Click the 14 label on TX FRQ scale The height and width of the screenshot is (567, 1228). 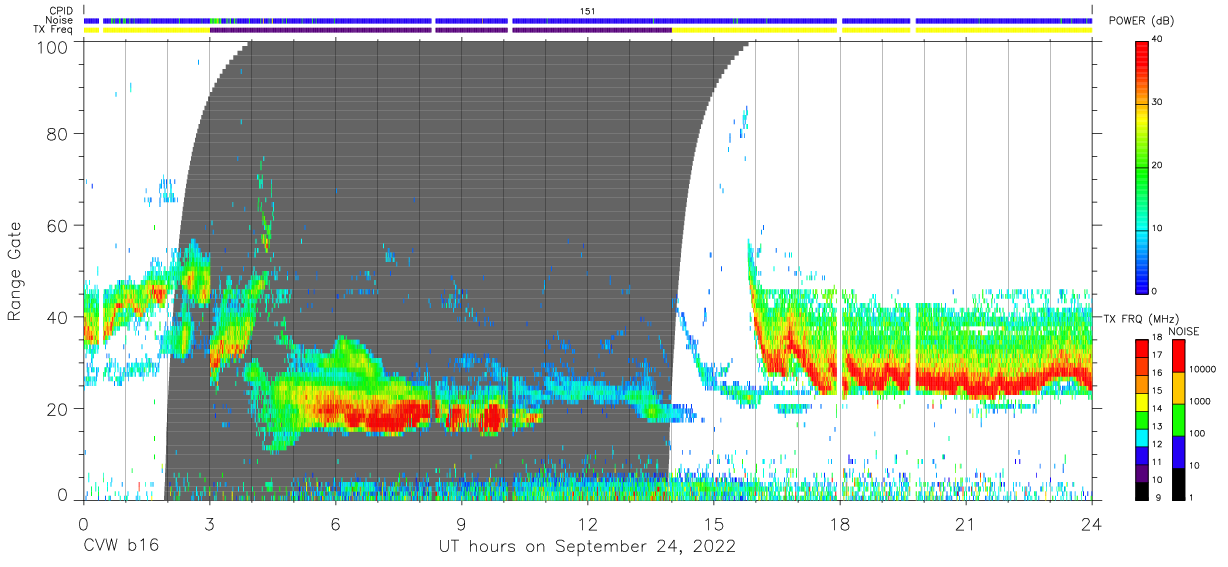point(1158,408)
